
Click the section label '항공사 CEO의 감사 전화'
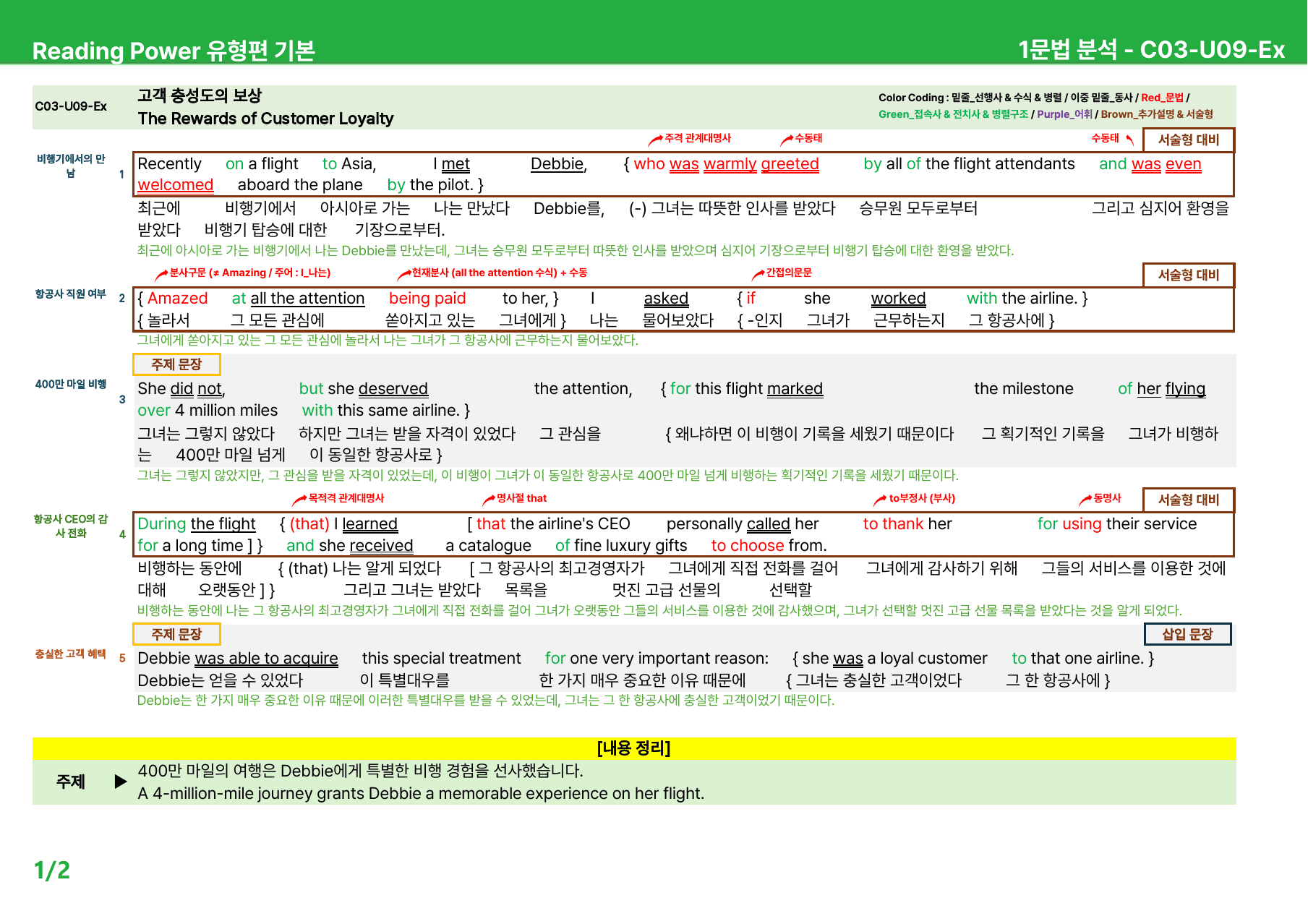coord(71,526)
